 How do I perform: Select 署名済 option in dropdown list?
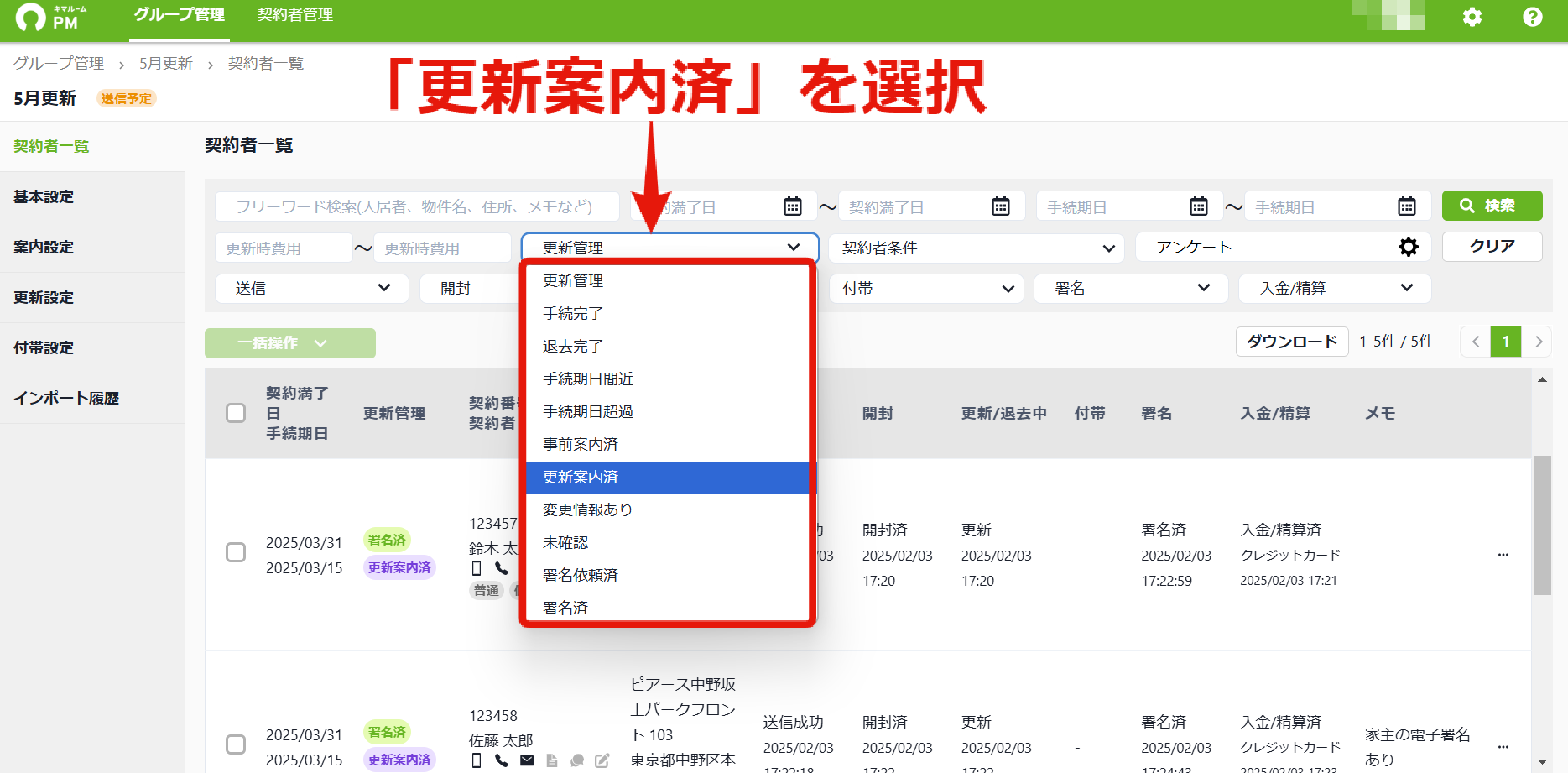click(668, 607)
